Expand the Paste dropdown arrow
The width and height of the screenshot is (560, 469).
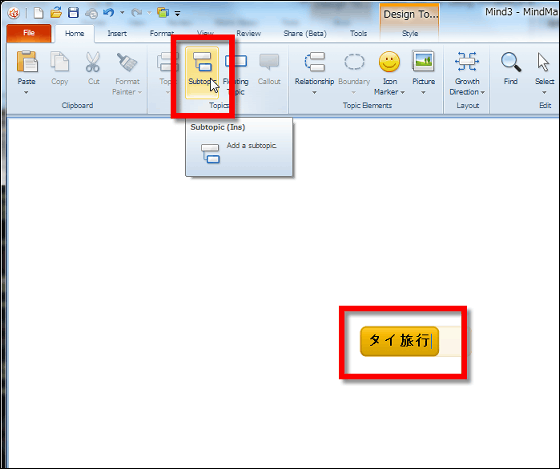pos(26,93)
